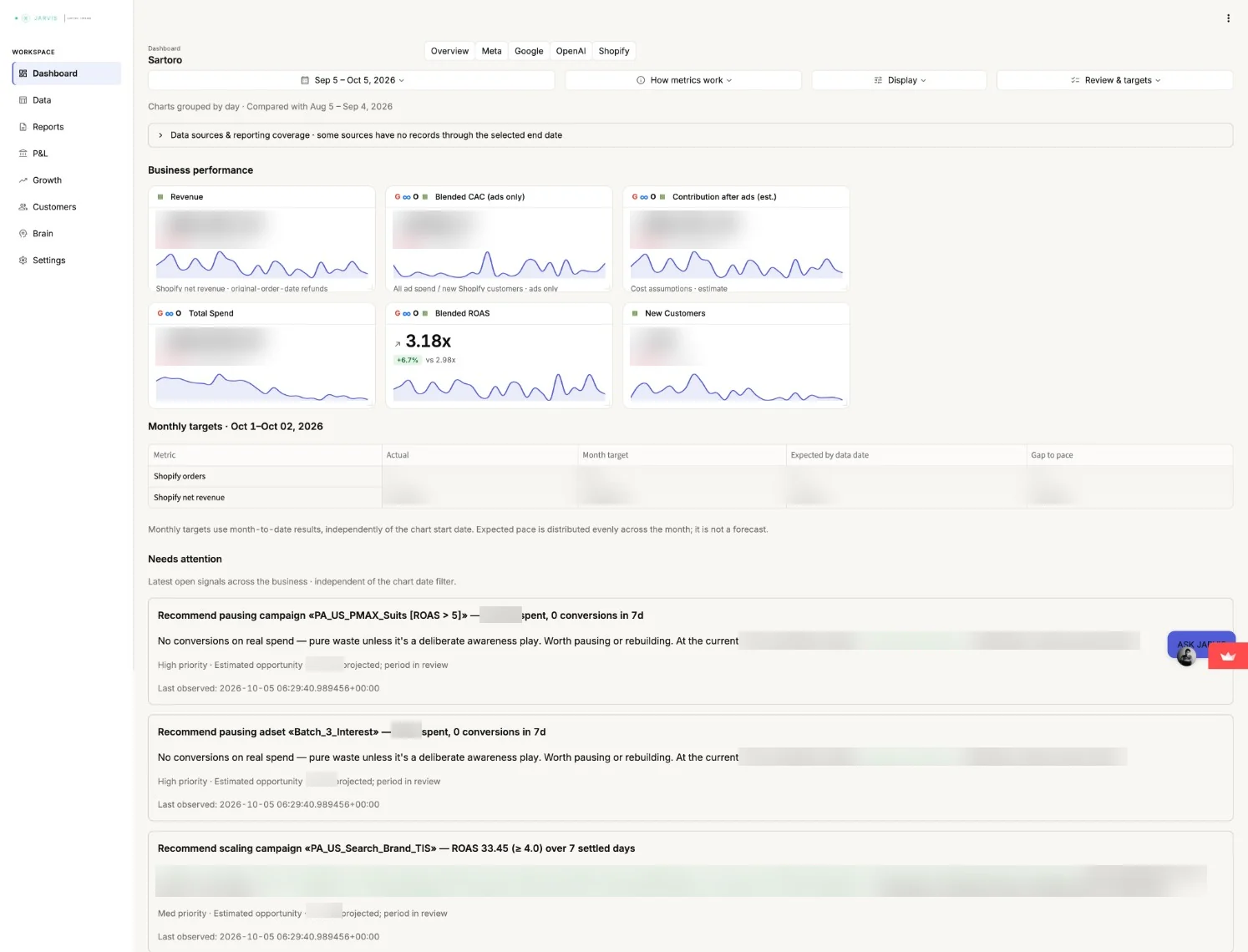Open the Batch_3_Interest adset recommendation
Image resolution: width=1248 pixels, height=952 pixels.
click(690, 767)
